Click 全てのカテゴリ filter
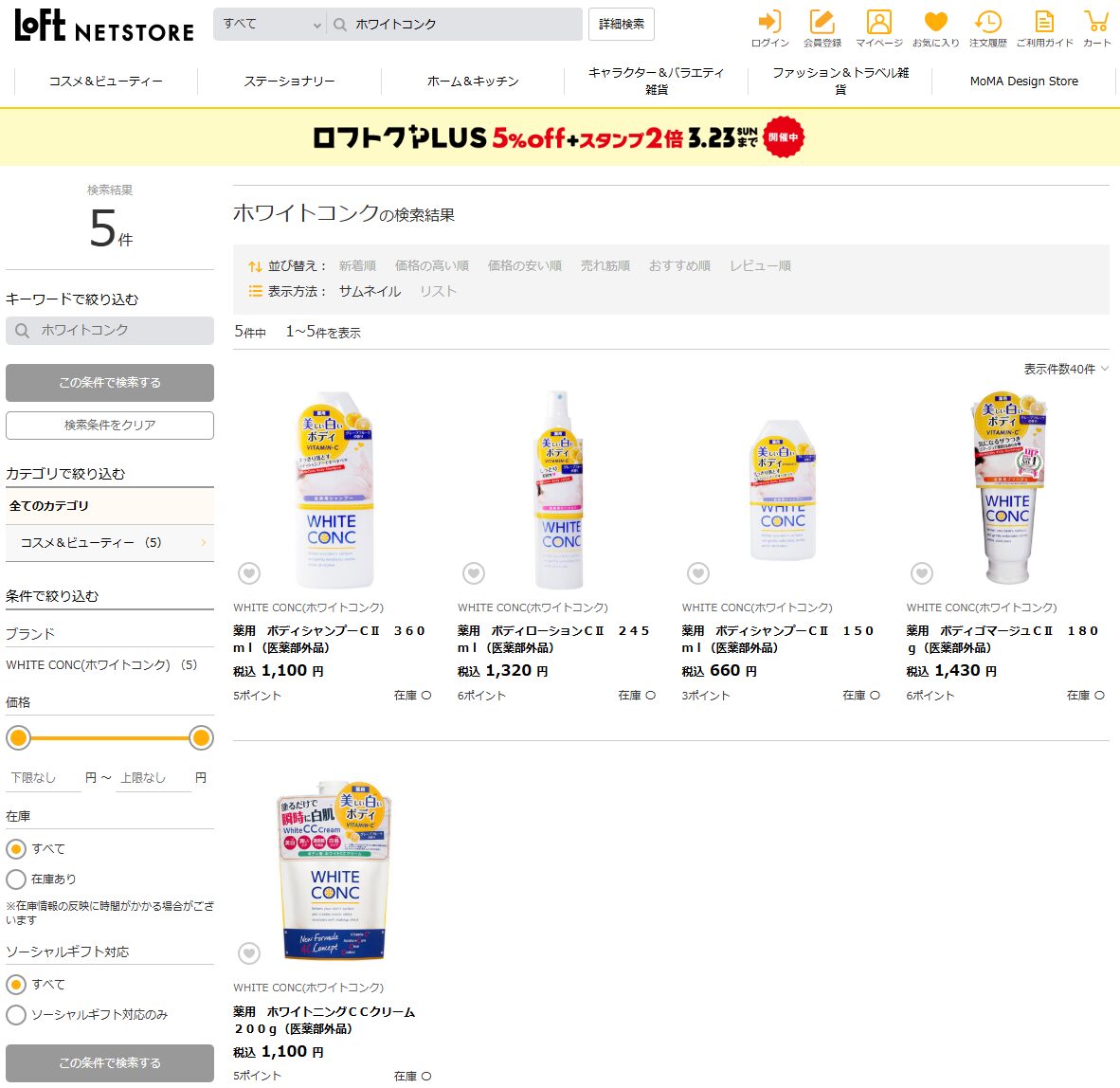 (109, 506)
